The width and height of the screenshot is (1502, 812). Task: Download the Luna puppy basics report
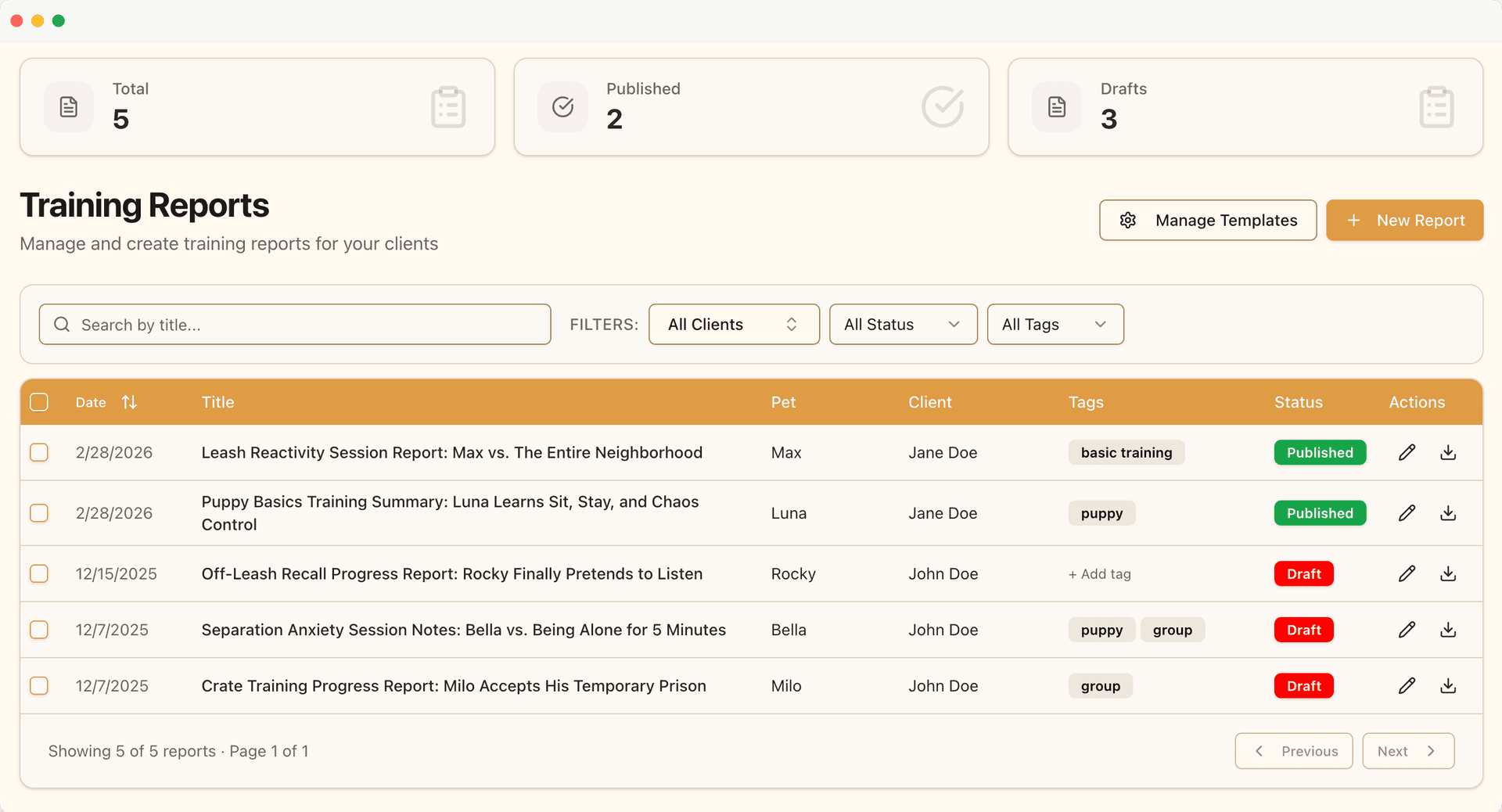(1448, 513)
